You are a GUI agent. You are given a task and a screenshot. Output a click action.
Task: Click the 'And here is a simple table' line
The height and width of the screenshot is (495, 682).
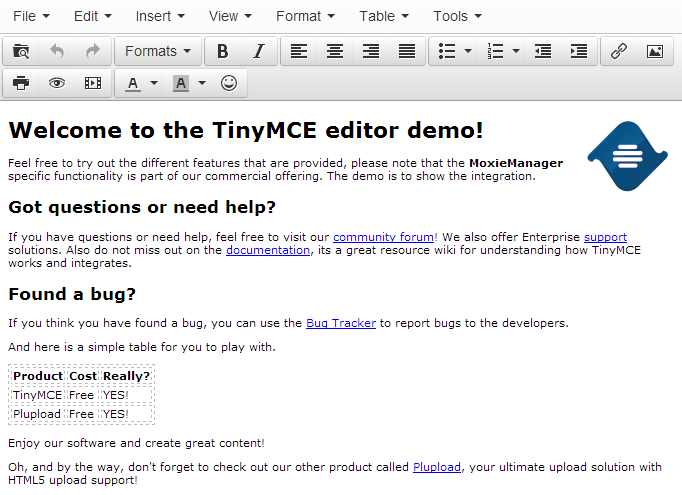[142, 347]
